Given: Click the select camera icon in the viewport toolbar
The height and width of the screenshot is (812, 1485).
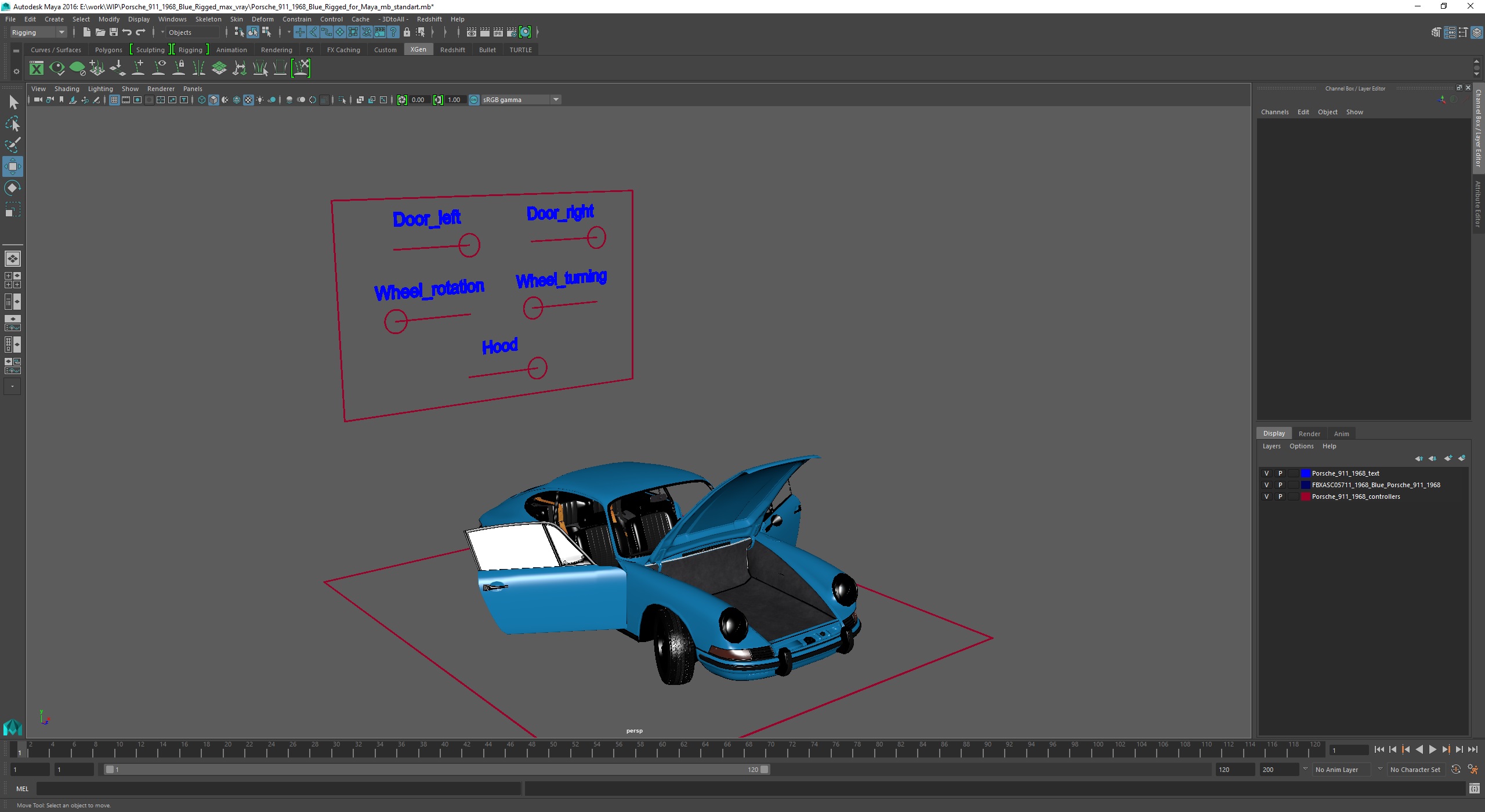Looking at the screenshot, I should click(38, 100).
